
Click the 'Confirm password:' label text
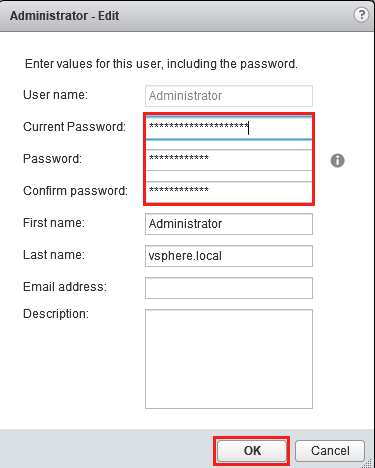coord(75,191)
